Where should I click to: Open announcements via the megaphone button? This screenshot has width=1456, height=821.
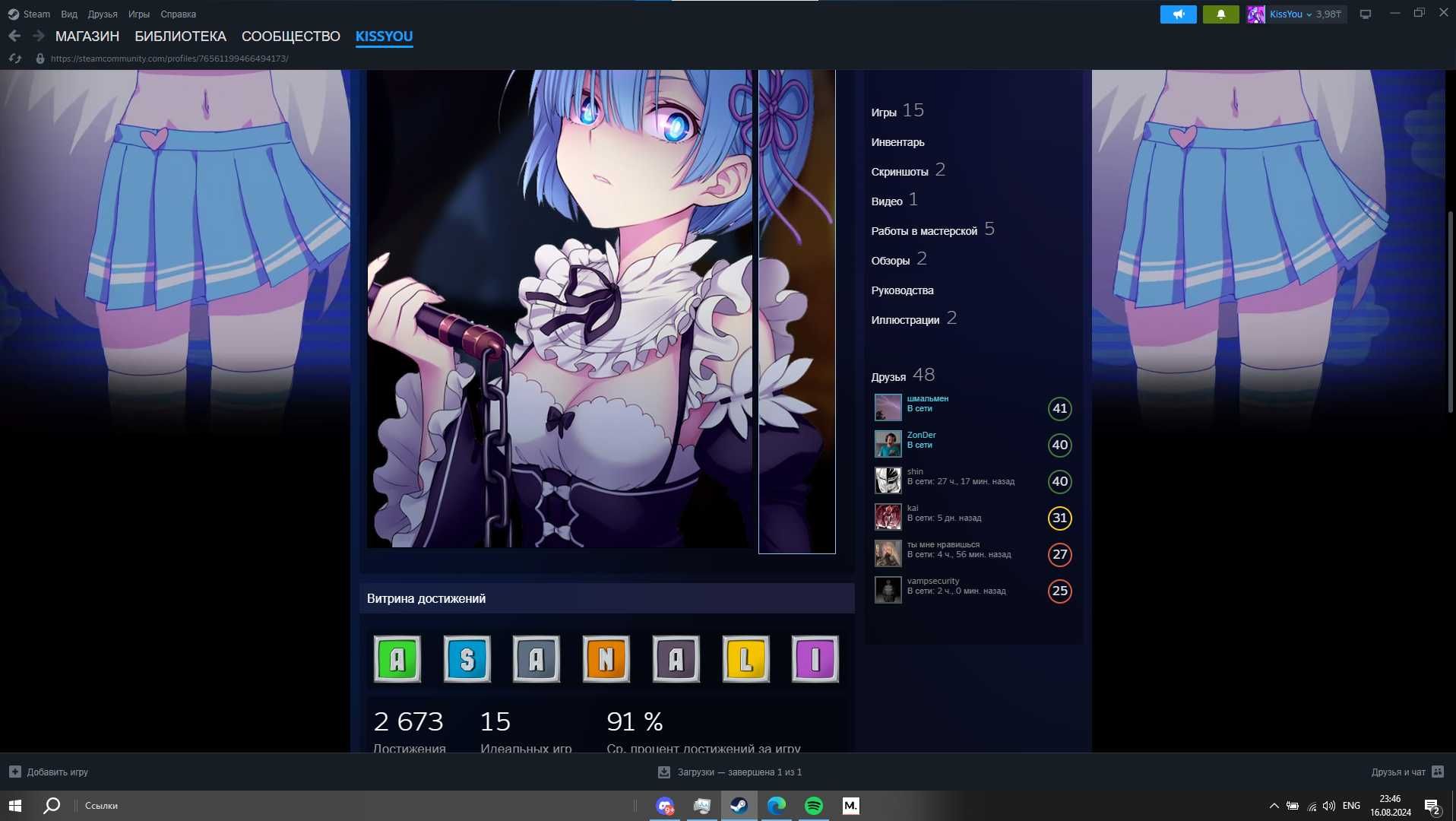(1178, 14)
